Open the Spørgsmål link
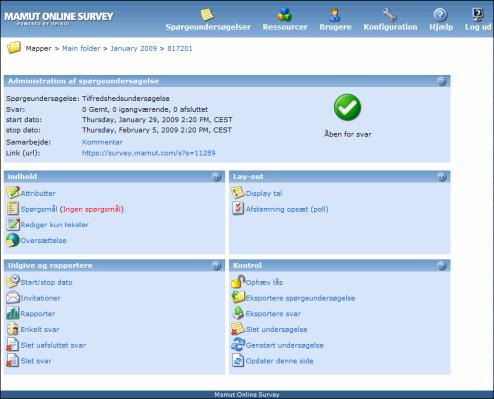 click(x=39, y=209)
